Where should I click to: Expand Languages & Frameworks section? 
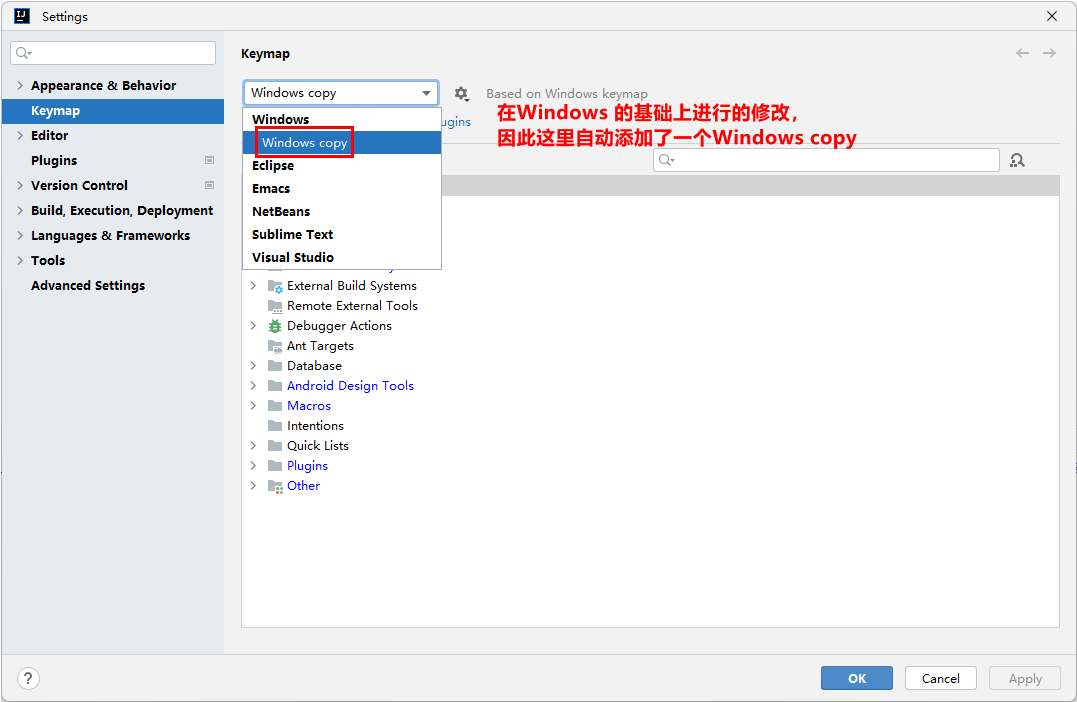[20, 236]
